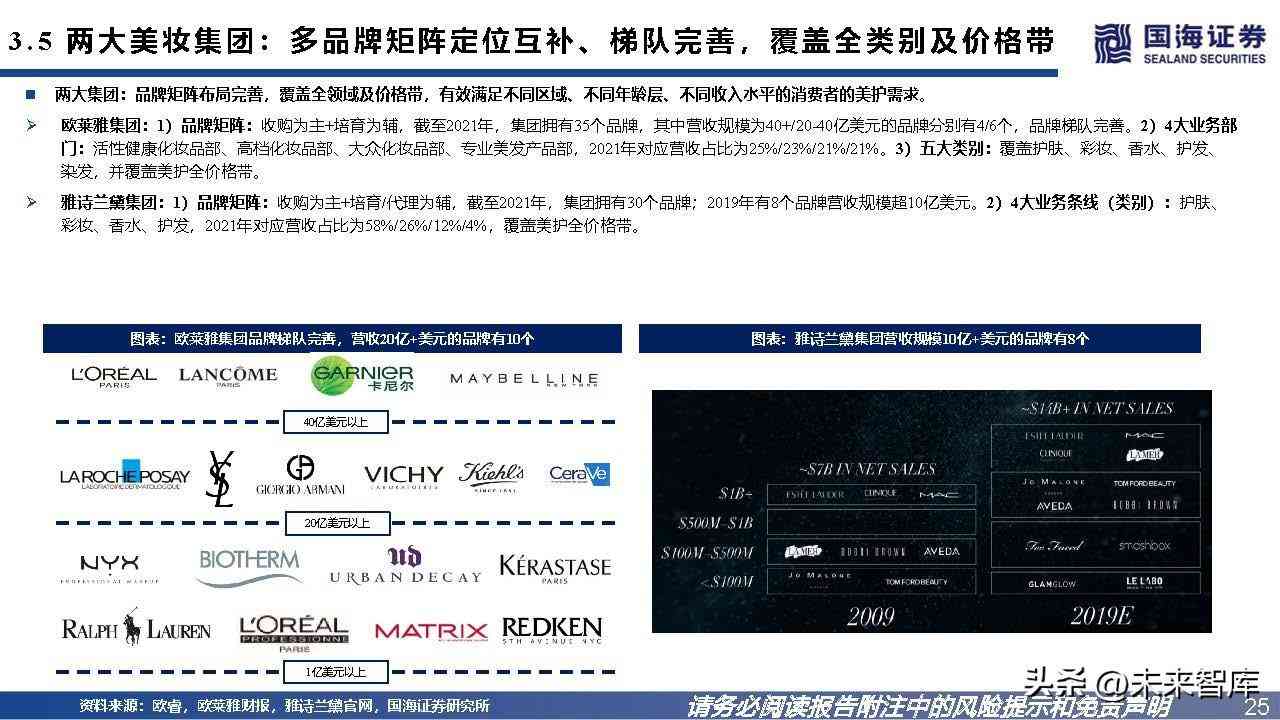Image resolution: width=1280 pixels, height=720 pixels.
Task: Click the NYX Professional Makeup logo
Action: click(110, 566)
